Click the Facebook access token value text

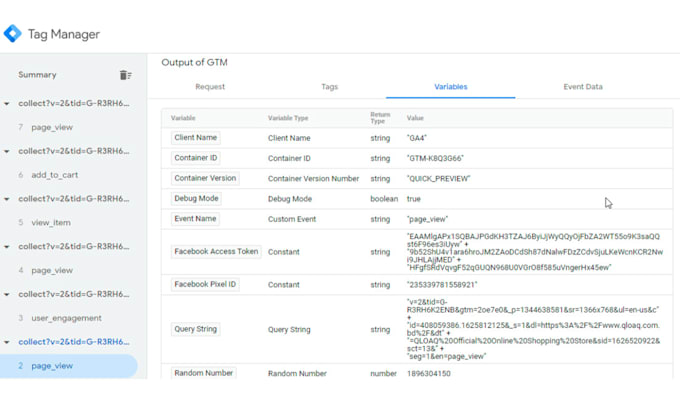click(x=535, y=252)
